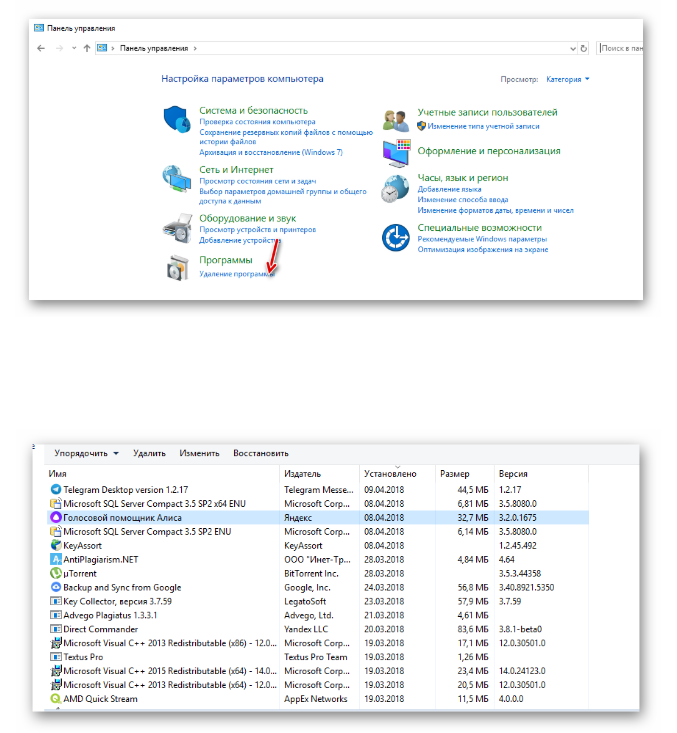Click the Изменить toolbar command

coord(199,453)
